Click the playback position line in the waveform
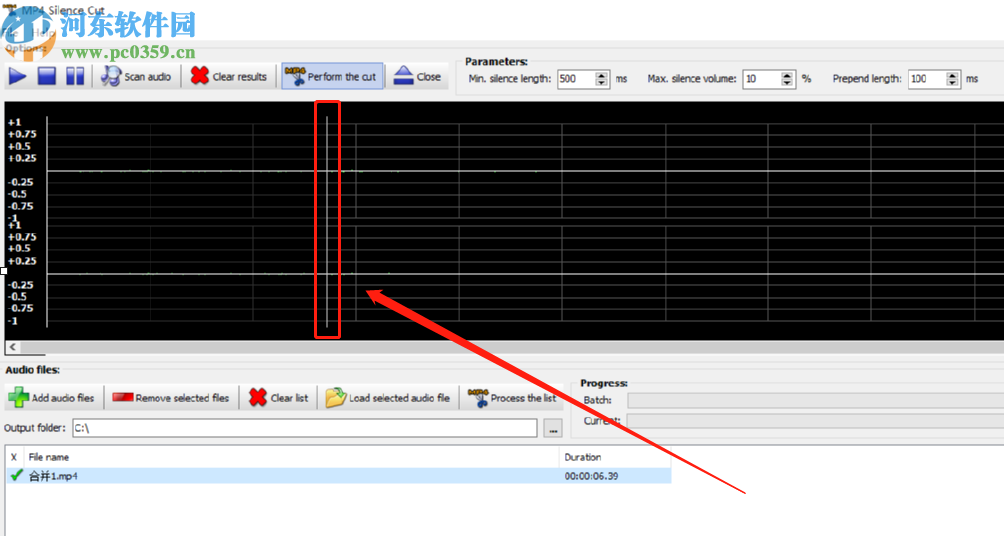1004x536 pixels. click(327, 221)
